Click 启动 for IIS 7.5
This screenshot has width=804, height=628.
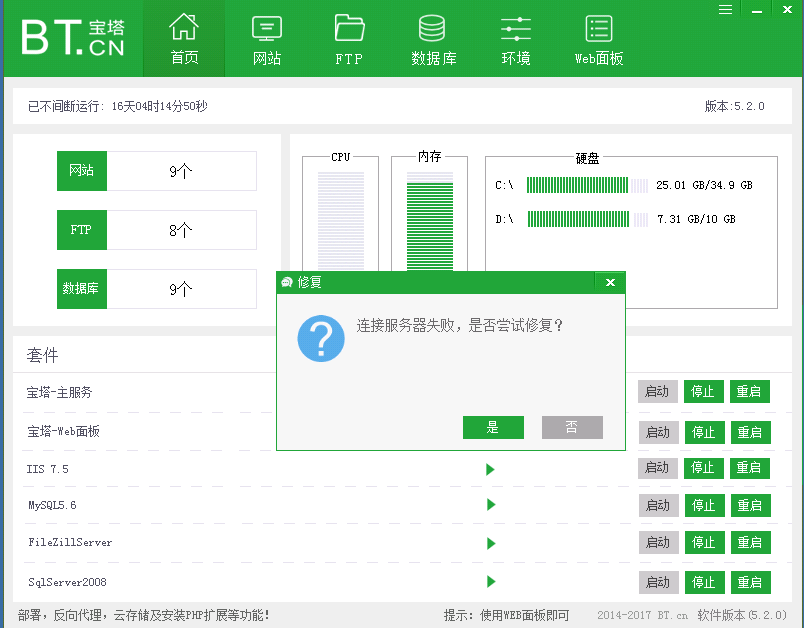(658, 468)
